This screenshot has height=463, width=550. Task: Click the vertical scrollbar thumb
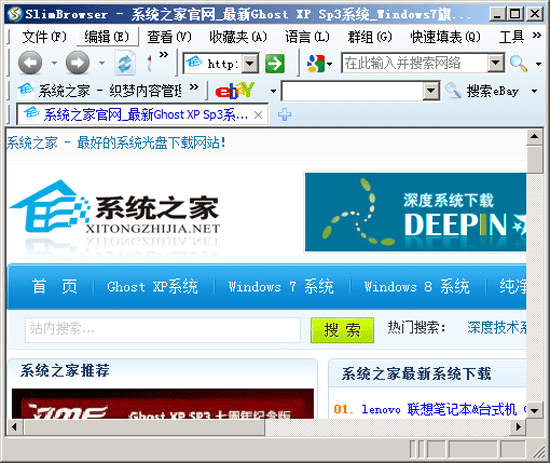534,159
